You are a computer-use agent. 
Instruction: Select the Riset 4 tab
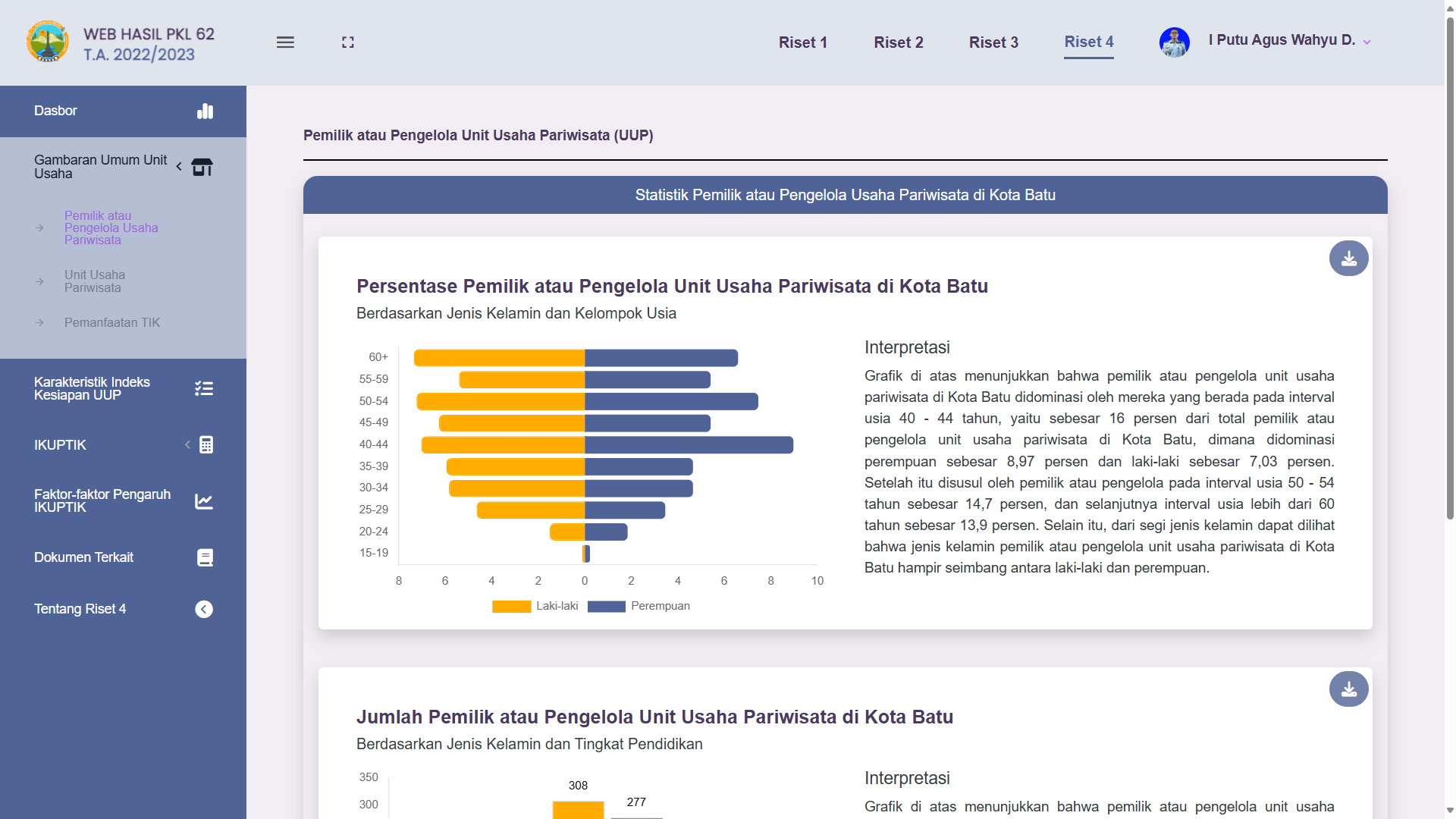coord(1089,42)
